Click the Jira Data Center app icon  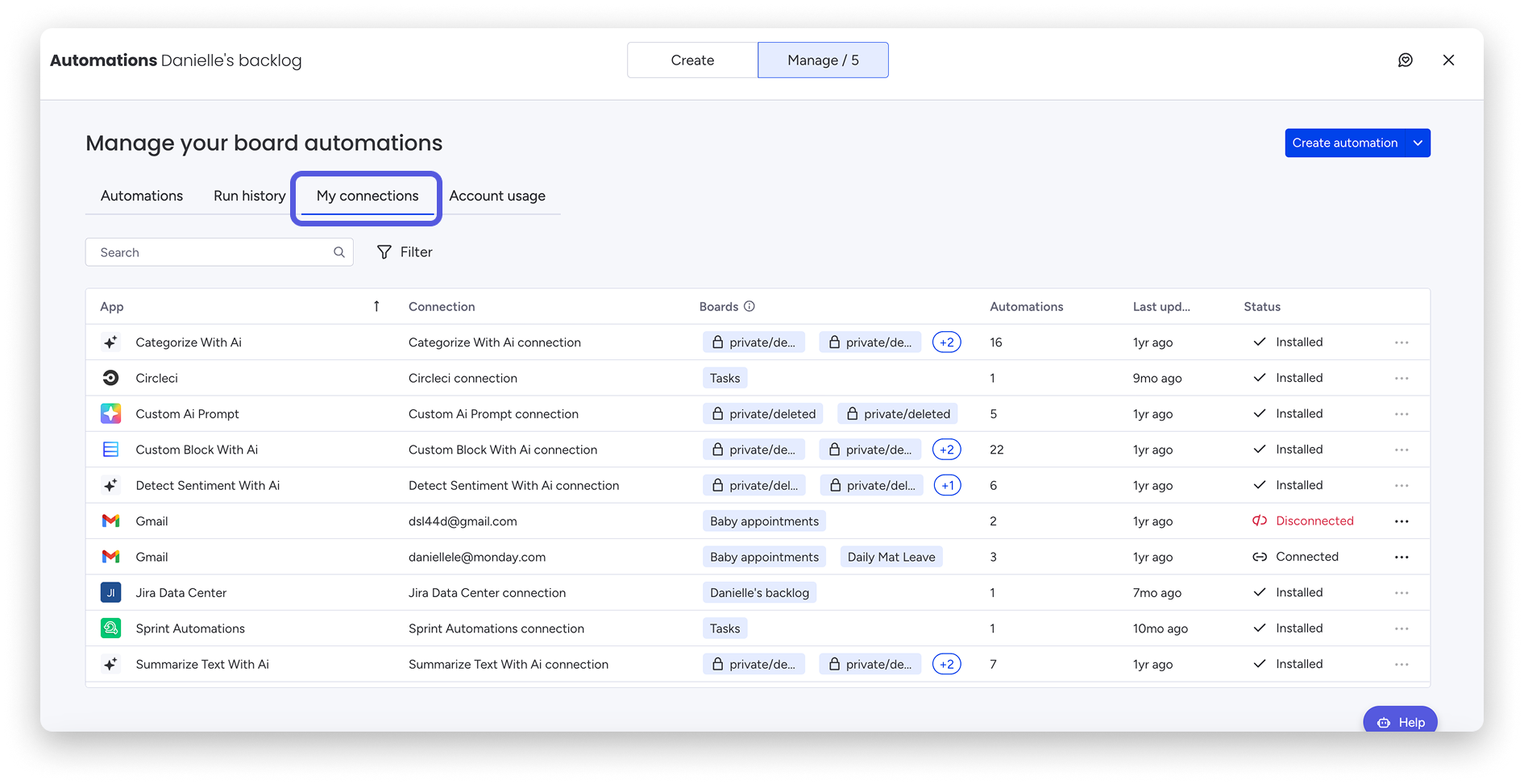point(110,592)
